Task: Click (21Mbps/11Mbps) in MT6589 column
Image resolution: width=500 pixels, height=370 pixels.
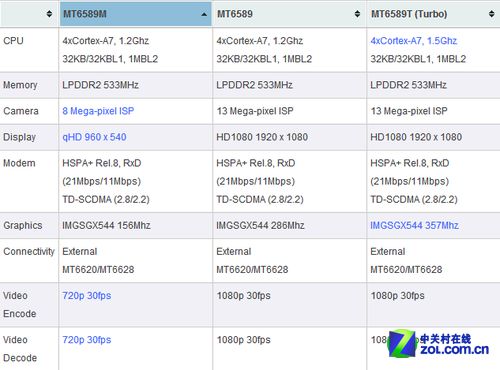Action: [x=256, y=181]
